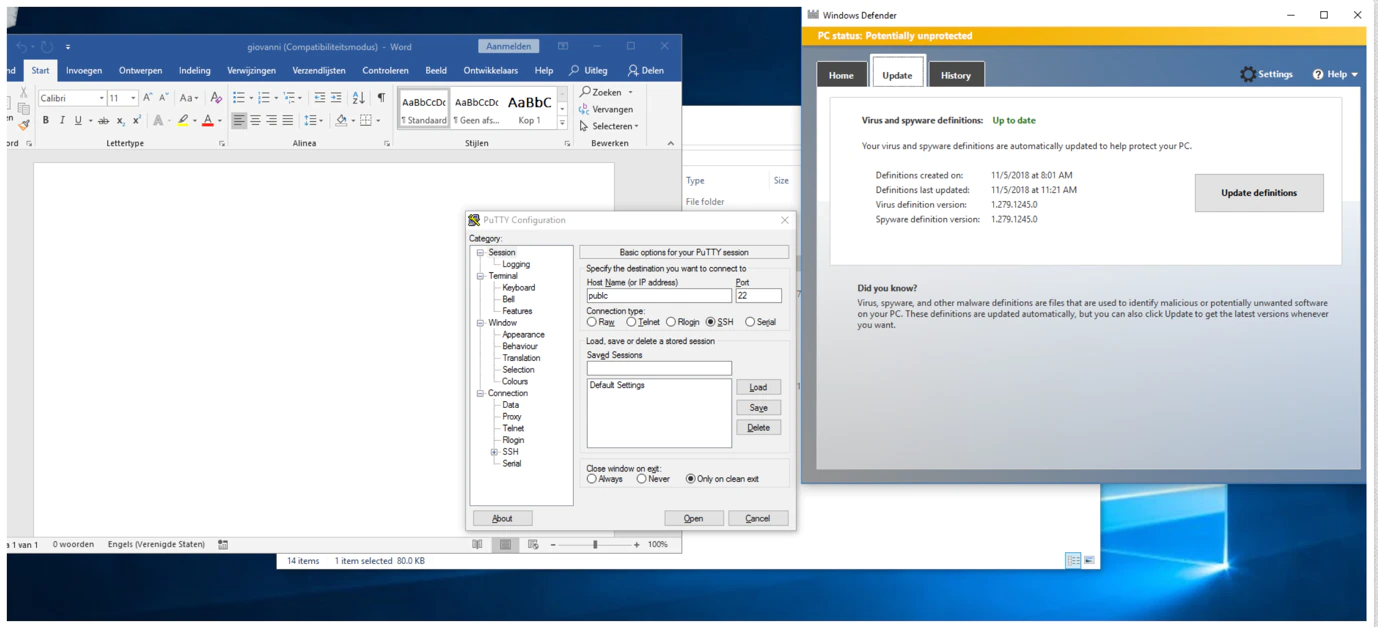Select the Raw connection type
Viewport: 1378px width, 627px height.
click(x=592, y=322)
